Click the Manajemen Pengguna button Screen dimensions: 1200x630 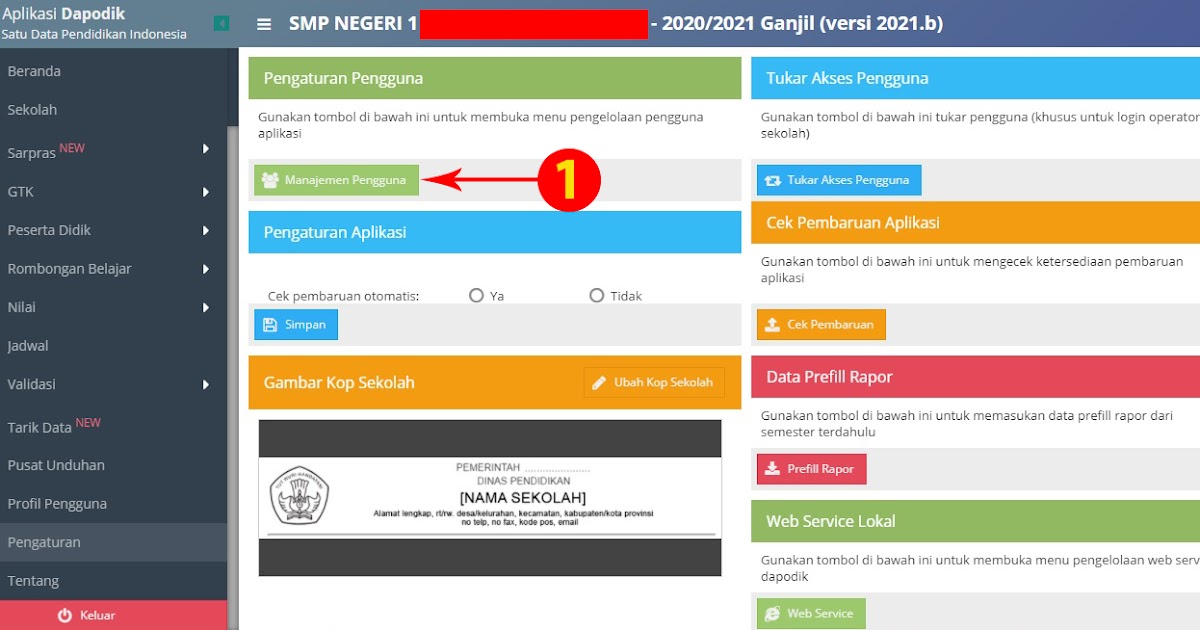click(336, 180)
